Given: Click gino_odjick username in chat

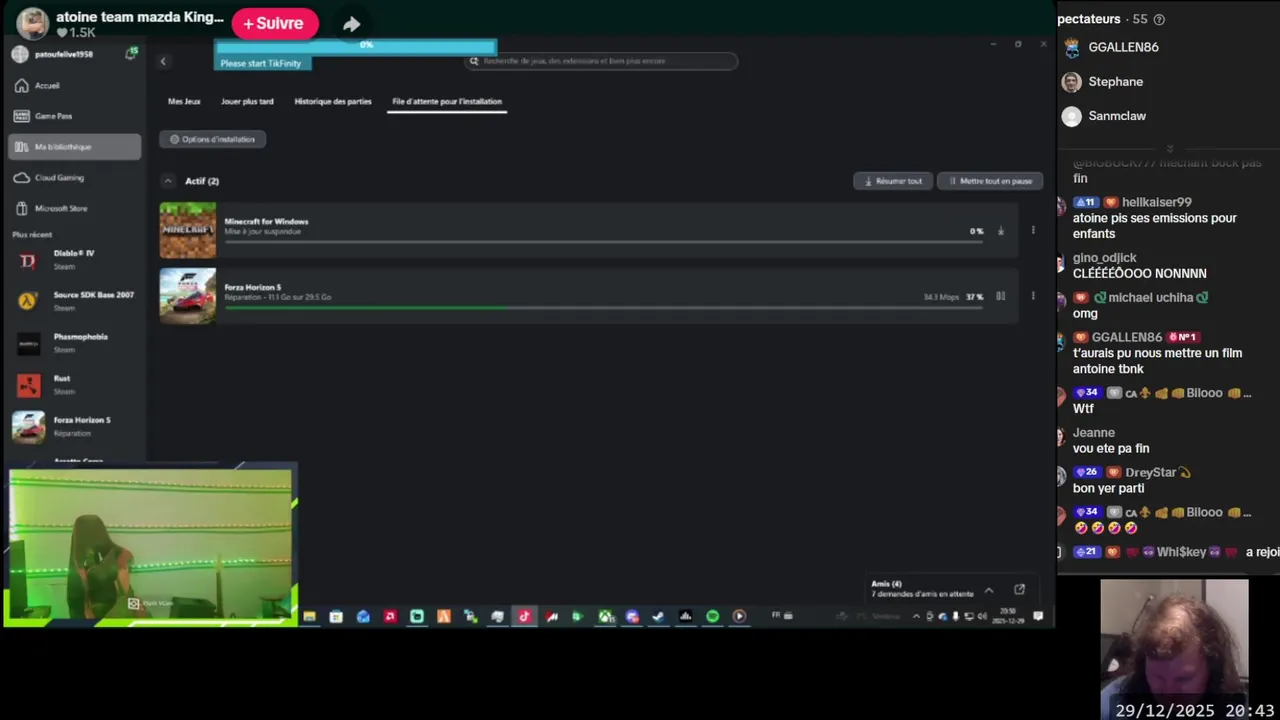Looking at the screenshot, I should click(x=1105, y=258).
